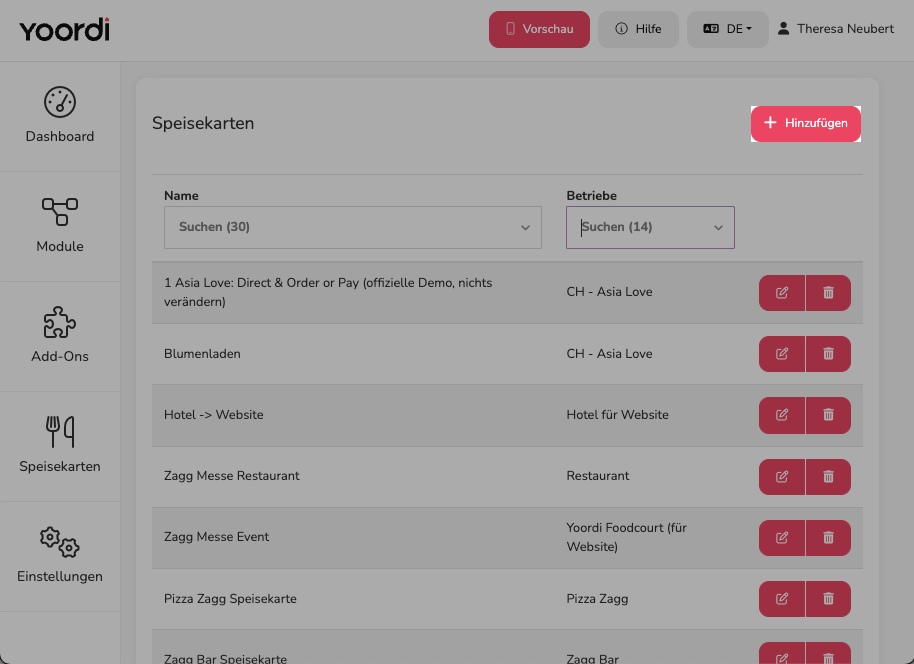Screen dimensions: 914x664
Task: Open the Speisekarten fork and knife icon
Action: 59,431
